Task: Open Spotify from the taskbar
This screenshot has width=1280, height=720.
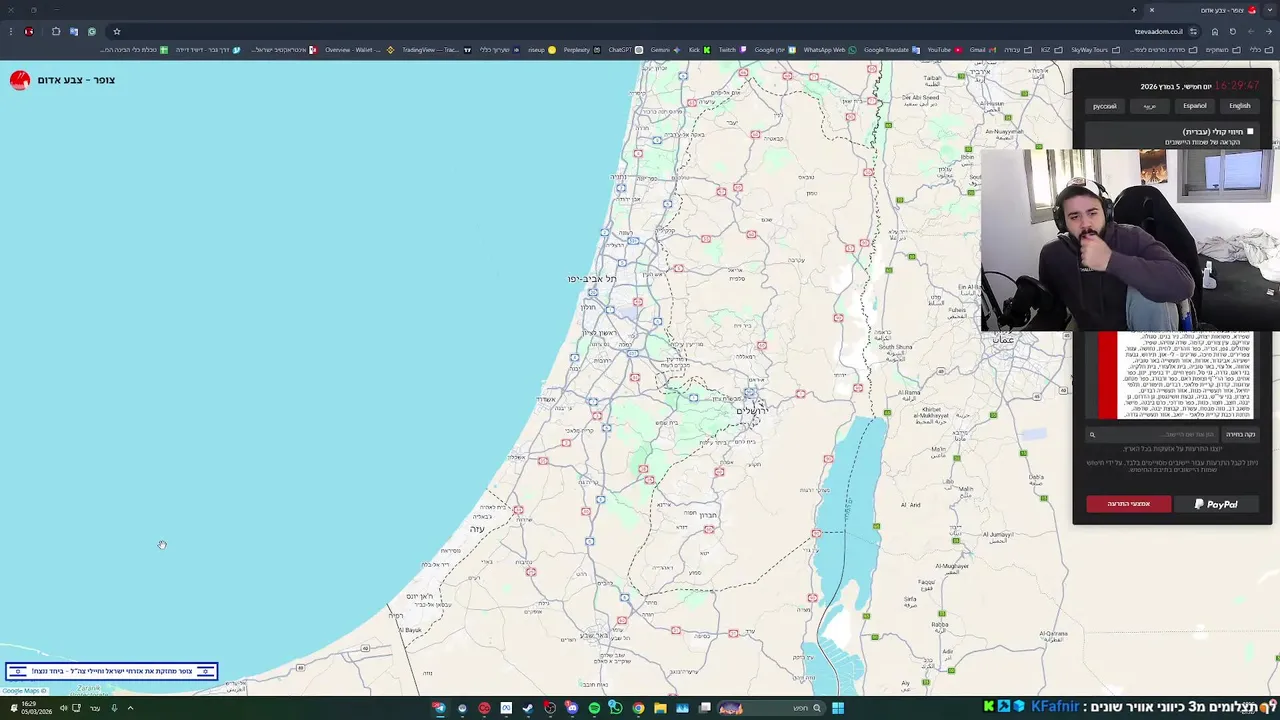Action: tap(594, 708)
